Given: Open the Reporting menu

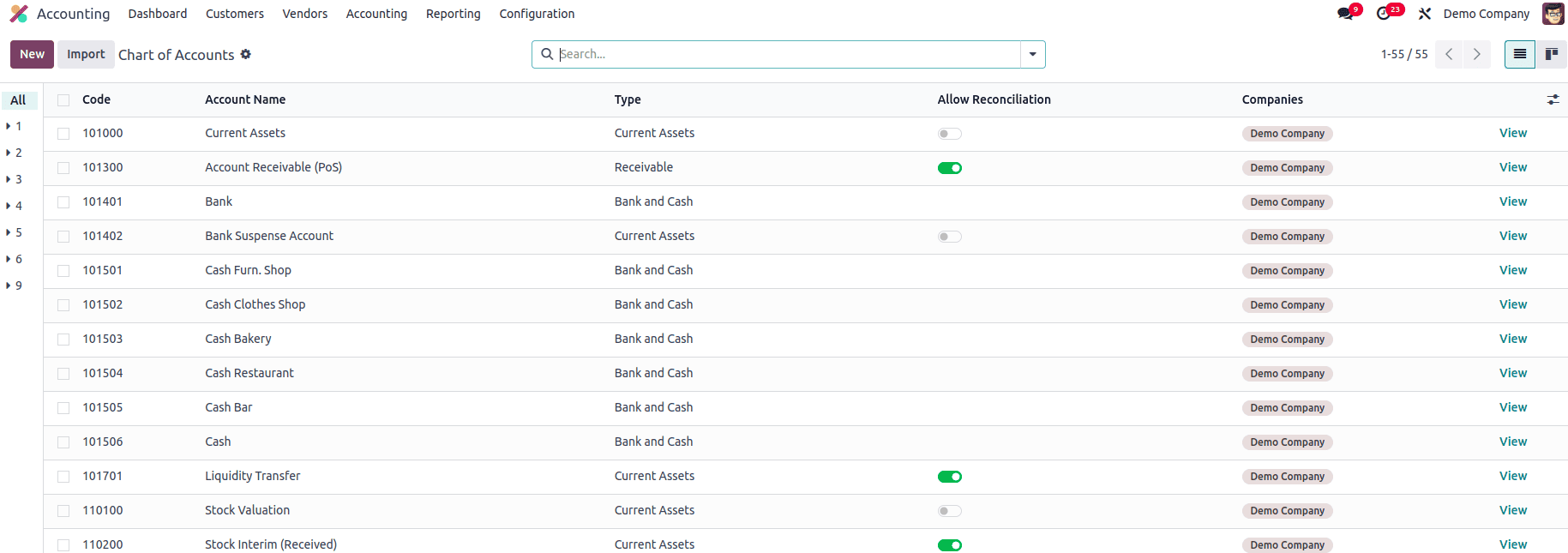Looking at the screenshot, I should pyautogui.click(x=454, y=14).
